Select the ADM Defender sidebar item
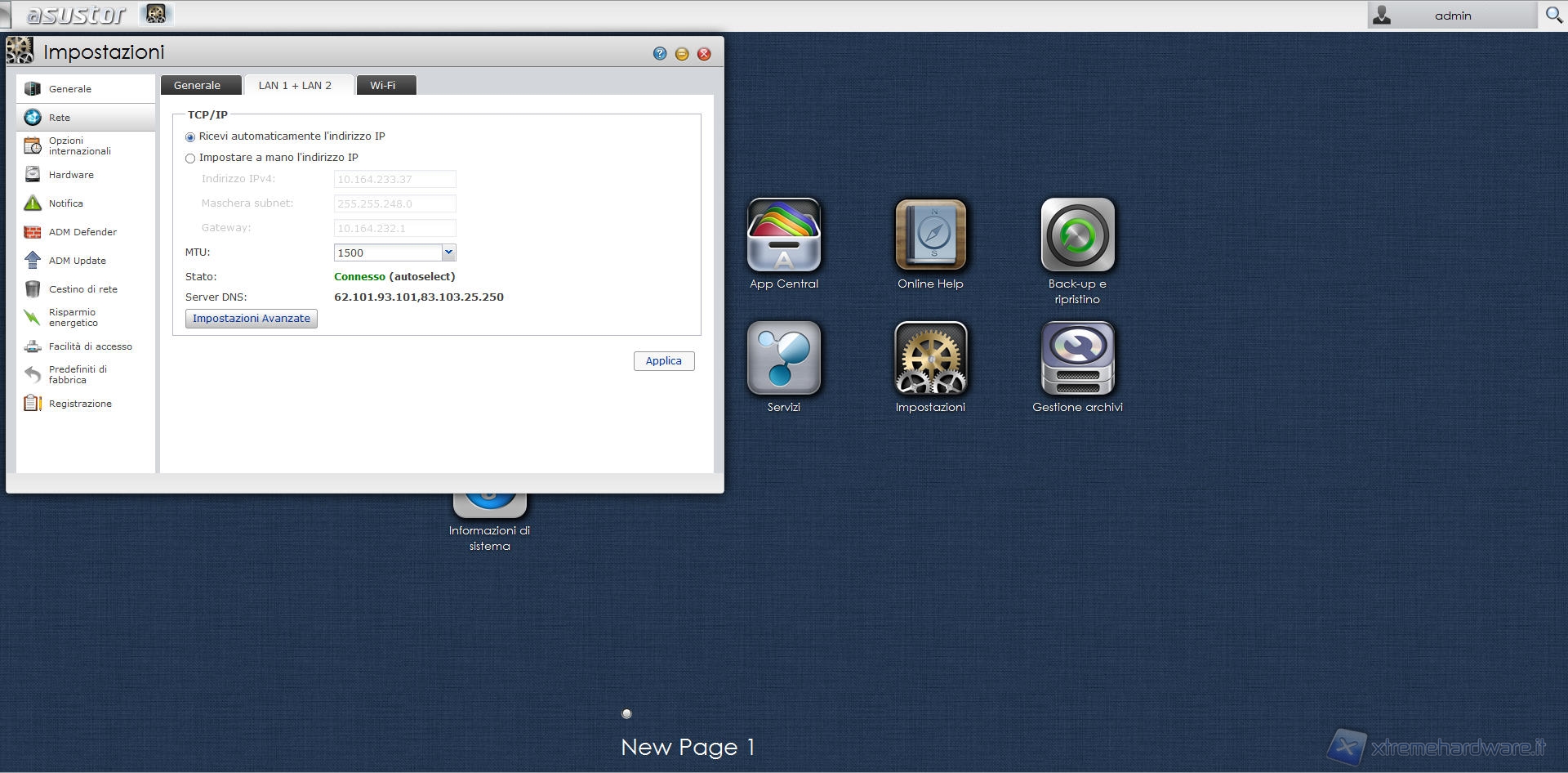1568x773 pixels. click(82, 232)
